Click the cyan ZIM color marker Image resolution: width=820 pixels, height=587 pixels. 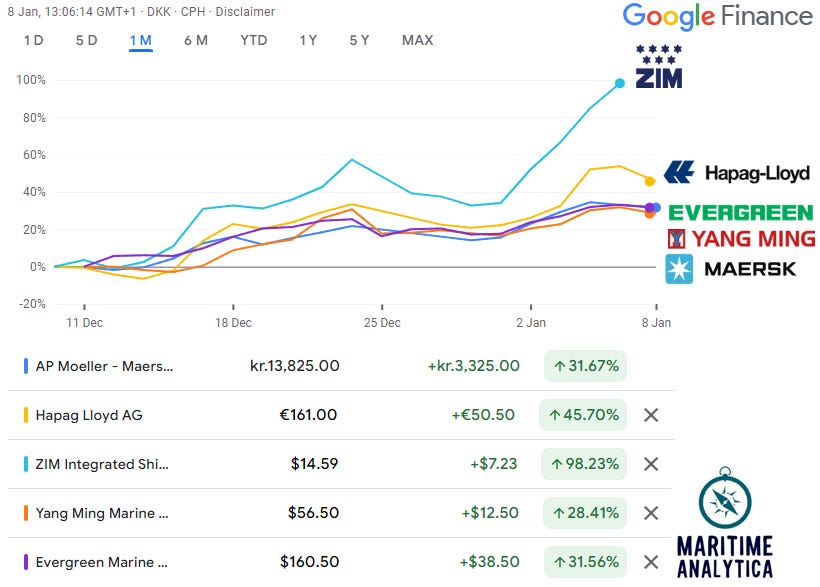26,464
